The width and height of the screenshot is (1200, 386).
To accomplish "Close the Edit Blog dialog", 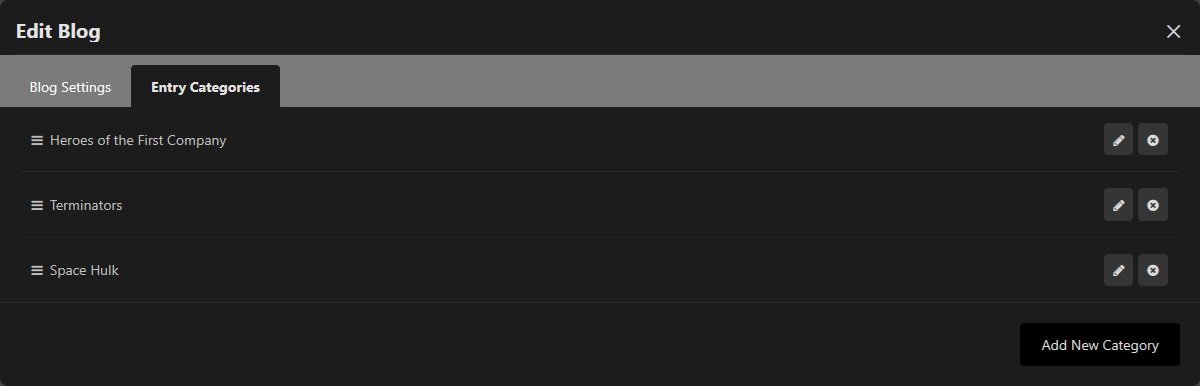I will pyautogui.click(x=1173, y=31).
